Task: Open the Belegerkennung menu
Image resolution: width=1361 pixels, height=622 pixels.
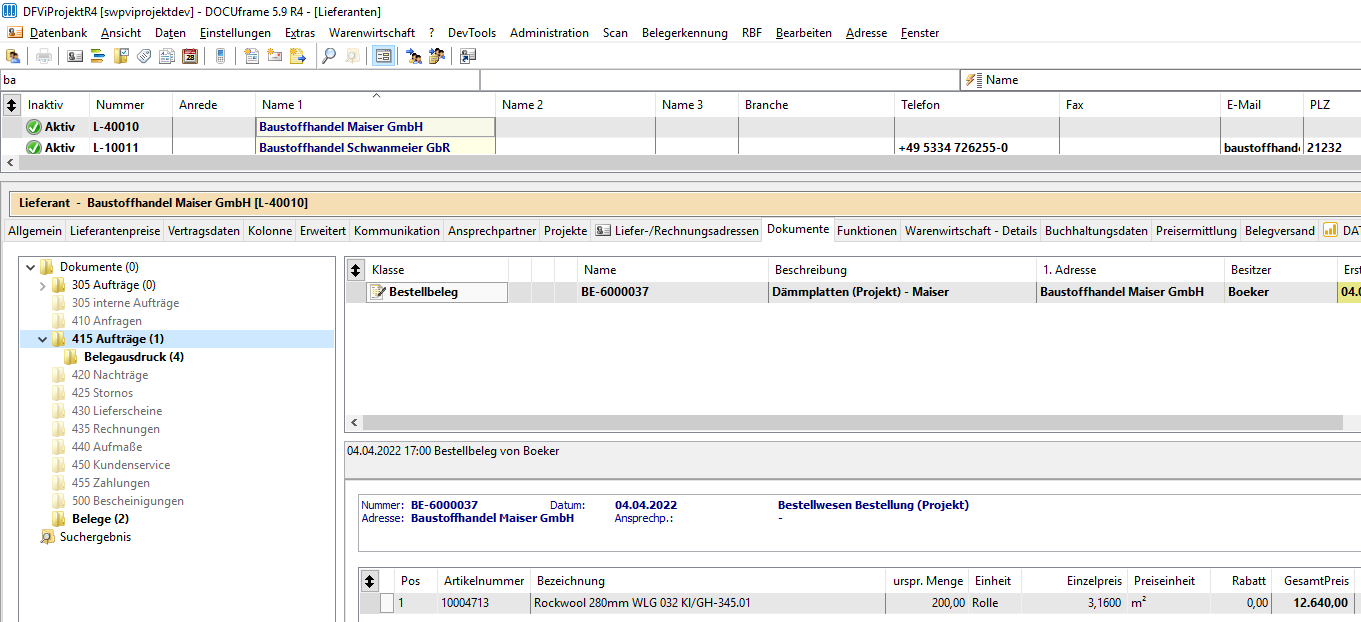Action: [685, 33]
